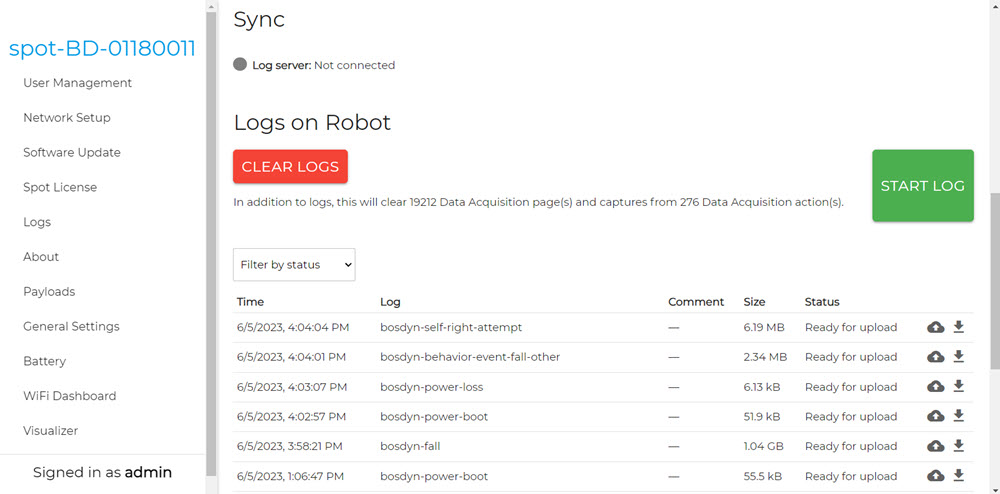This screenshot has width=1000, height=494.
Task: Click the green START LOG button
Action: tap(922, 186)
